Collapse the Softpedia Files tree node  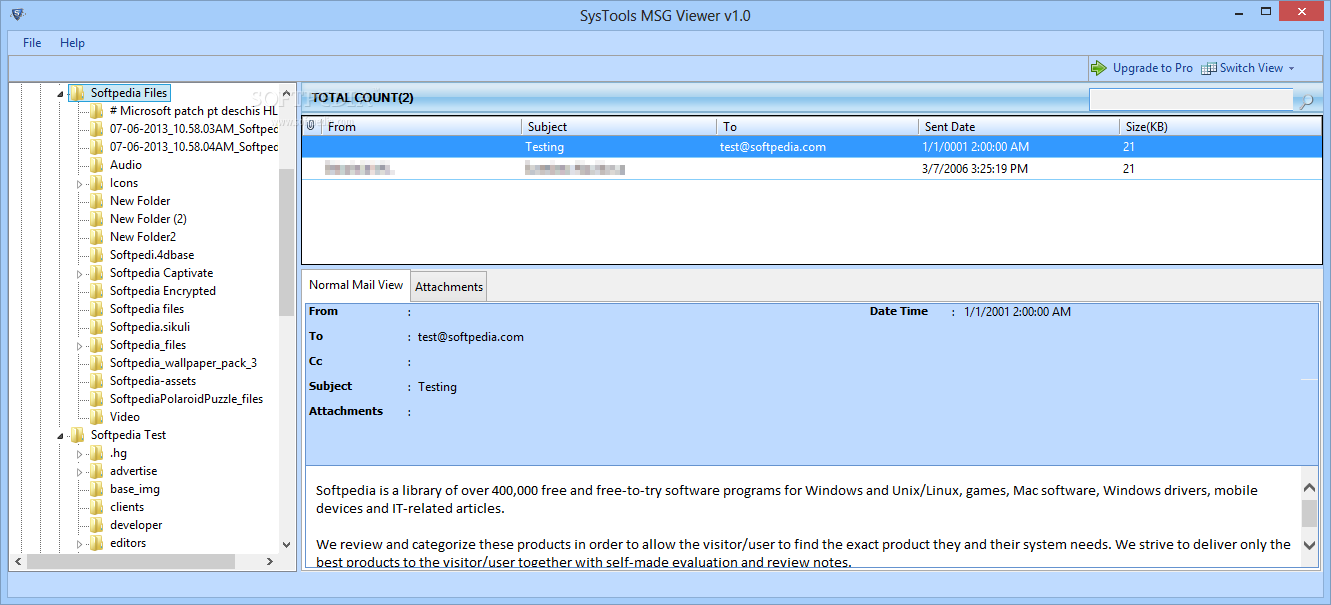pos(61,93)
